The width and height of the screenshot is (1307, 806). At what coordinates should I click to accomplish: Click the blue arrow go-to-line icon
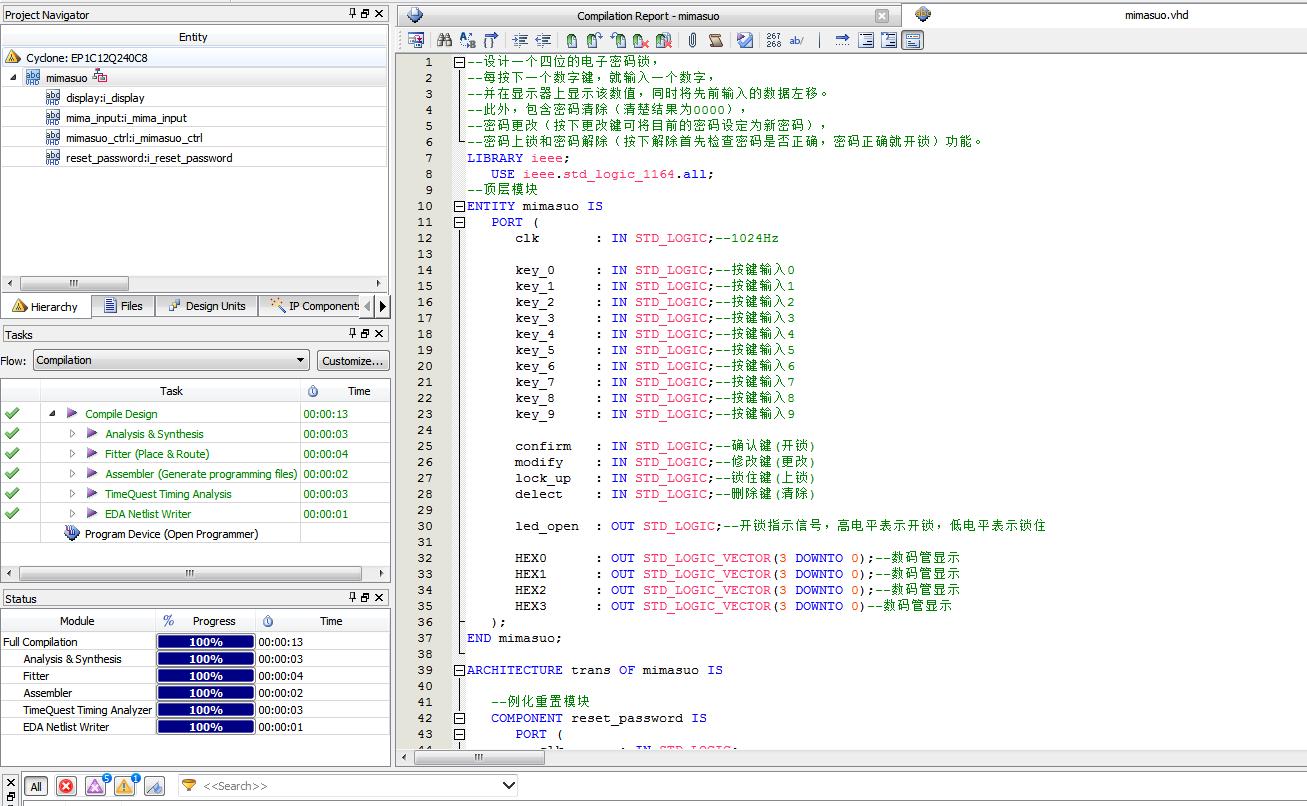[x=842, y=40]
